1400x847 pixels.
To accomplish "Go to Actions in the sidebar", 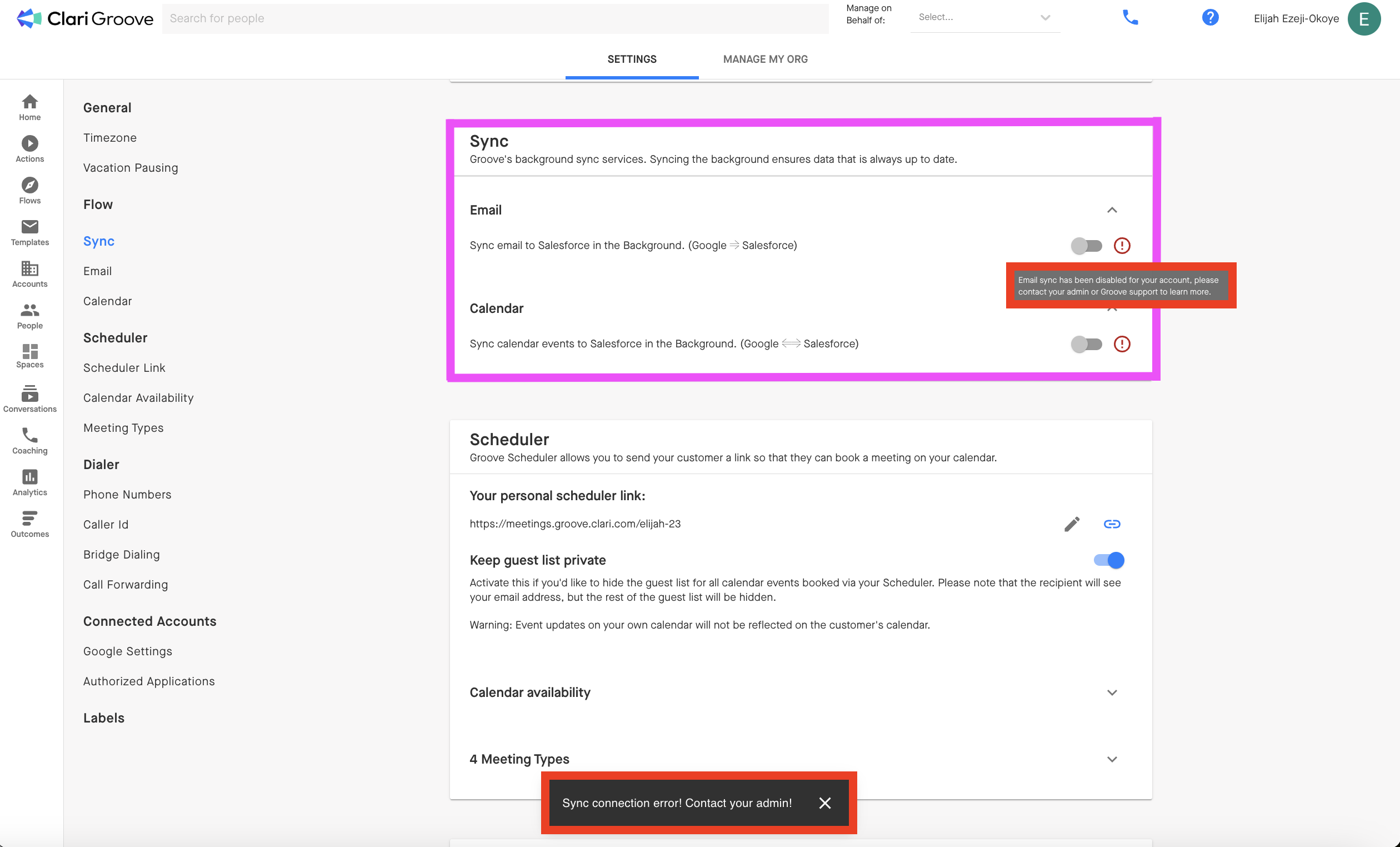I will (x=29, y=149).
